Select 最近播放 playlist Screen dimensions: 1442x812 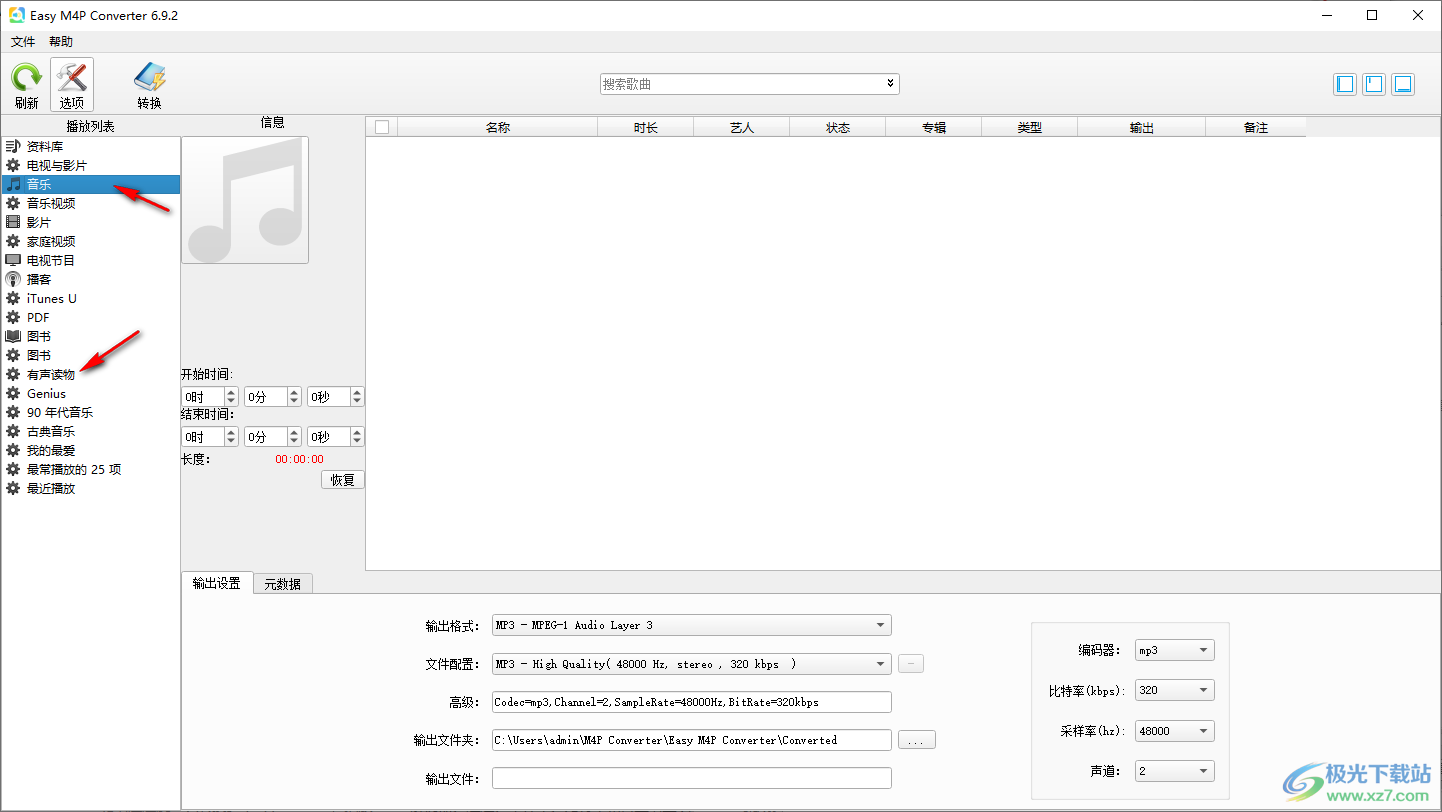coord(91,488)
